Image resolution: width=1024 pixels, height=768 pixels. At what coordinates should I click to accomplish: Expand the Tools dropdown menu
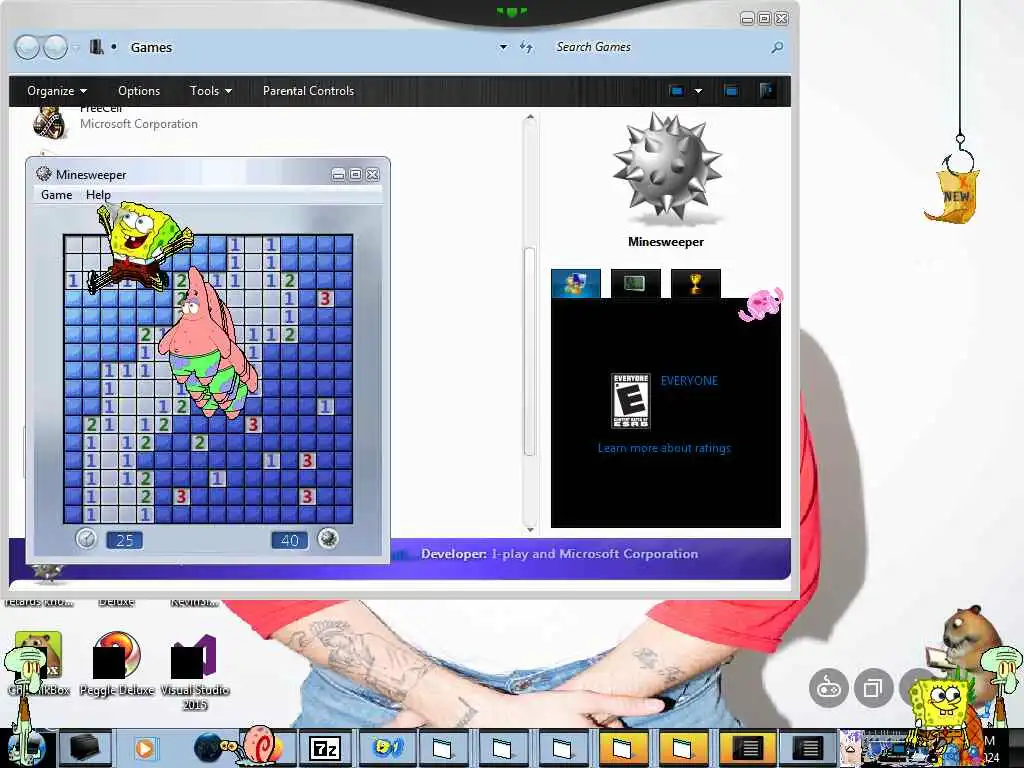coord(210,91)
